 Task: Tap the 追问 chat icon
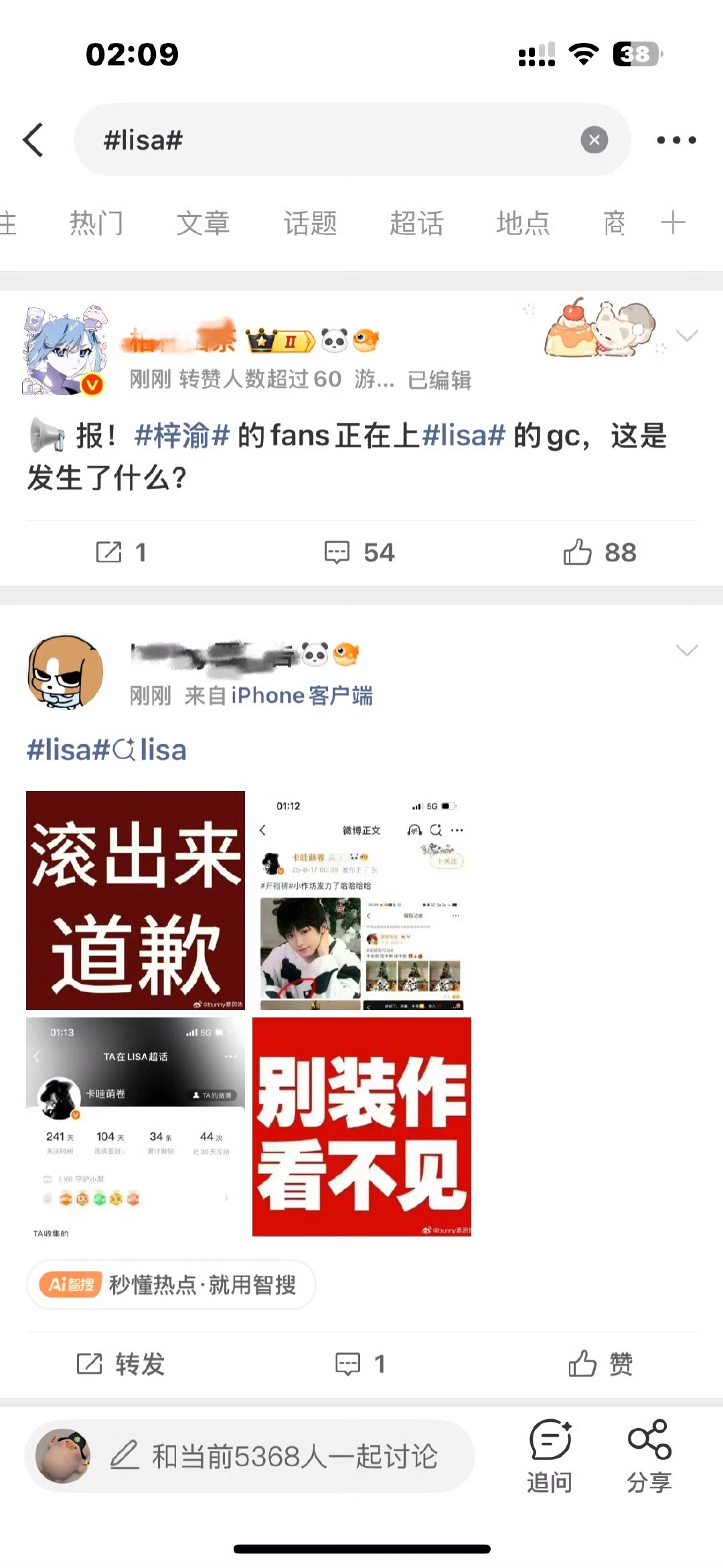coord(550,1456)
